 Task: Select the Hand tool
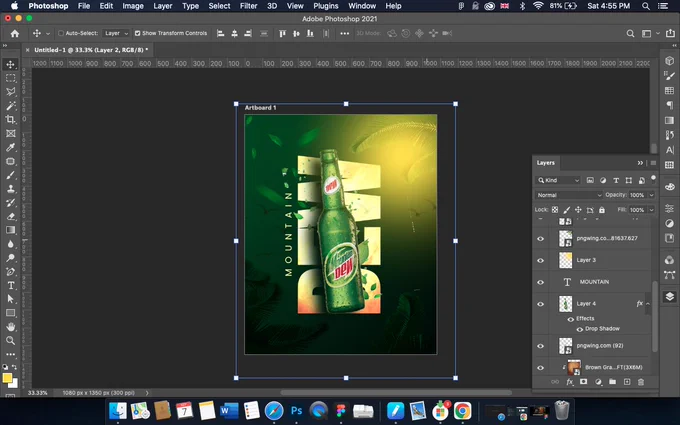pyautogui.click(x=10, y=327)
